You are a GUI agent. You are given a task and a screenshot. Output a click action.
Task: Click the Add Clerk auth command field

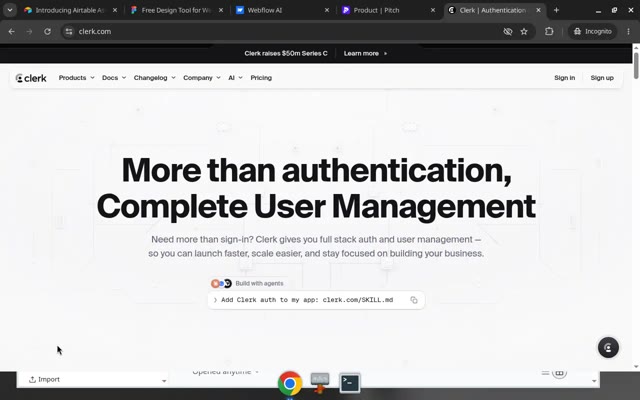[316, 300]
